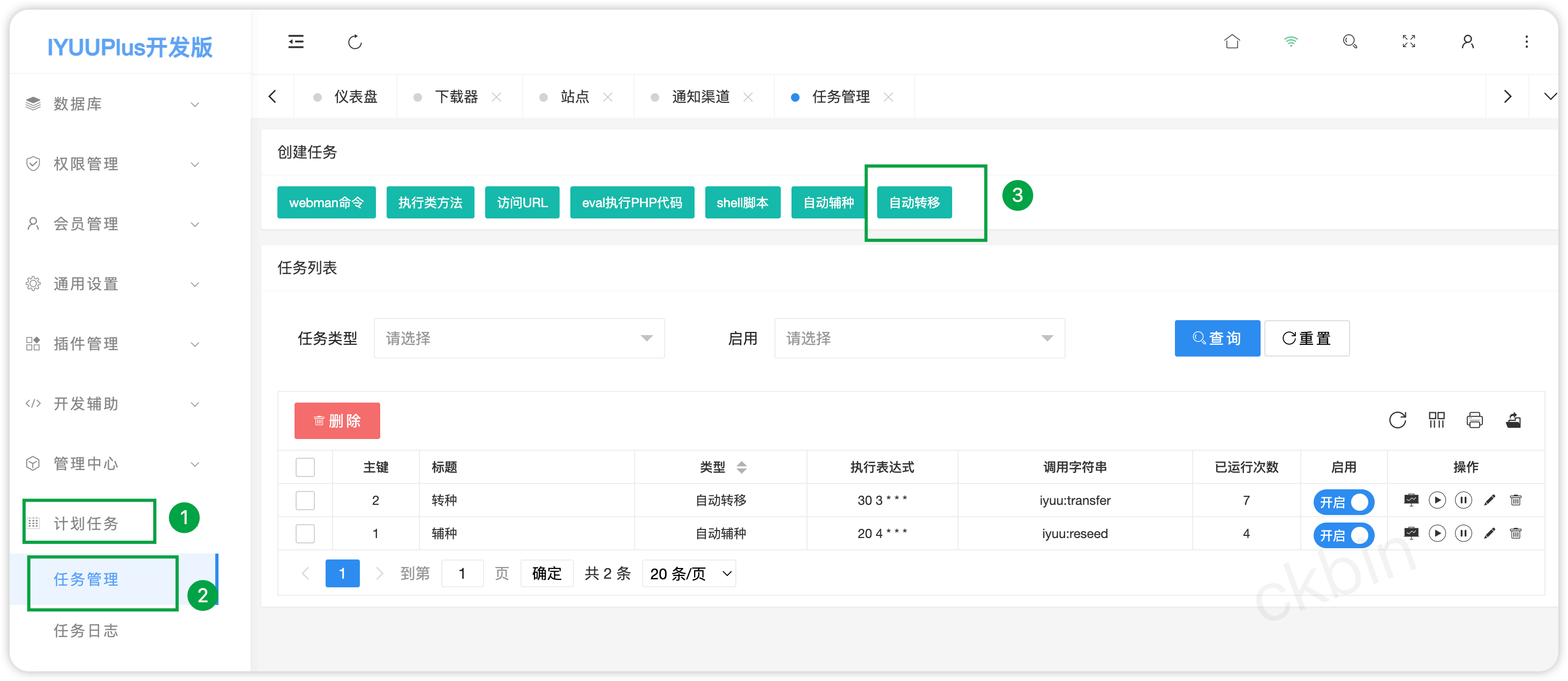Viewport: 1568px width, 681px height.
Task: Click the fullscreen icon in header
Action: [x=1408, y=41]
